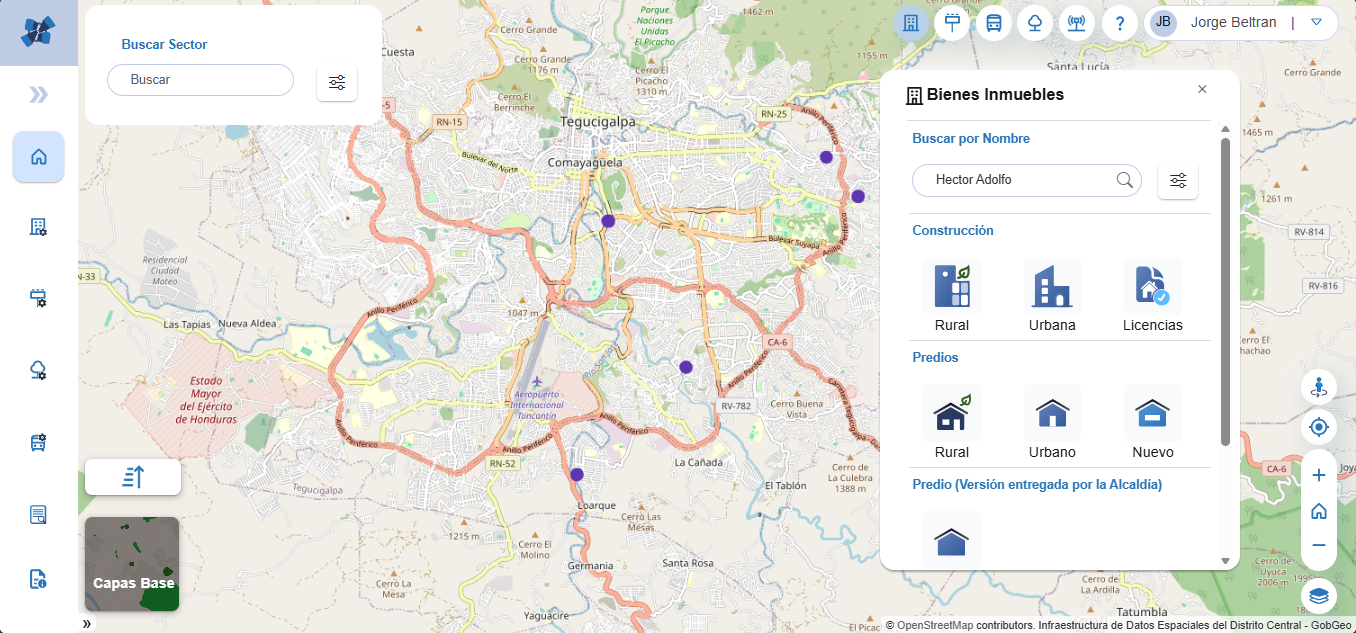Click the billboard signage icon
This screenshot has width=1356, height=633.
952,23
